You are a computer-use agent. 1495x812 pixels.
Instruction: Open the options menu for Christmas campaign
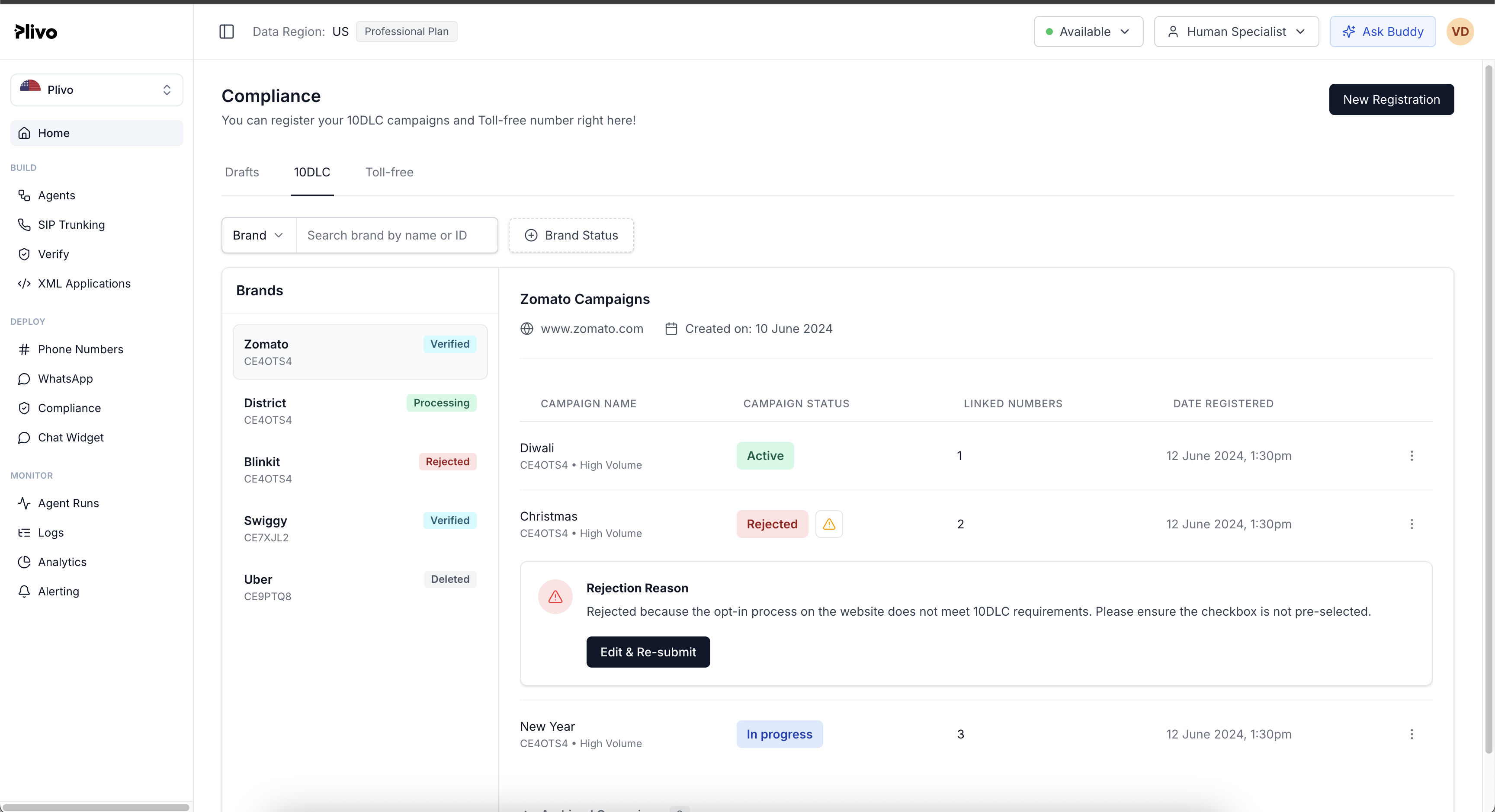[x=1412, y=524]
